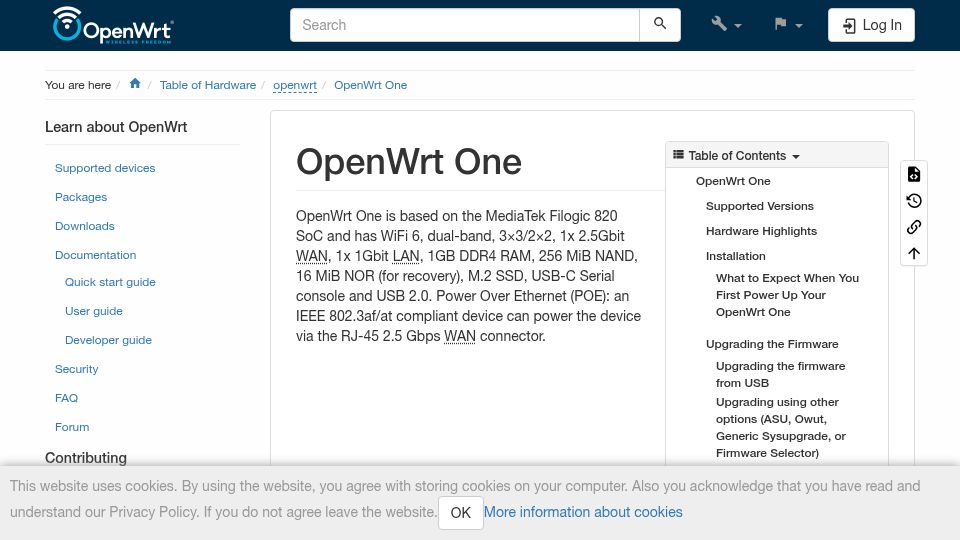The width and height of the screenshot is (960, 540).
Task: Open Packages sidebar link
Action: (81, 197)
